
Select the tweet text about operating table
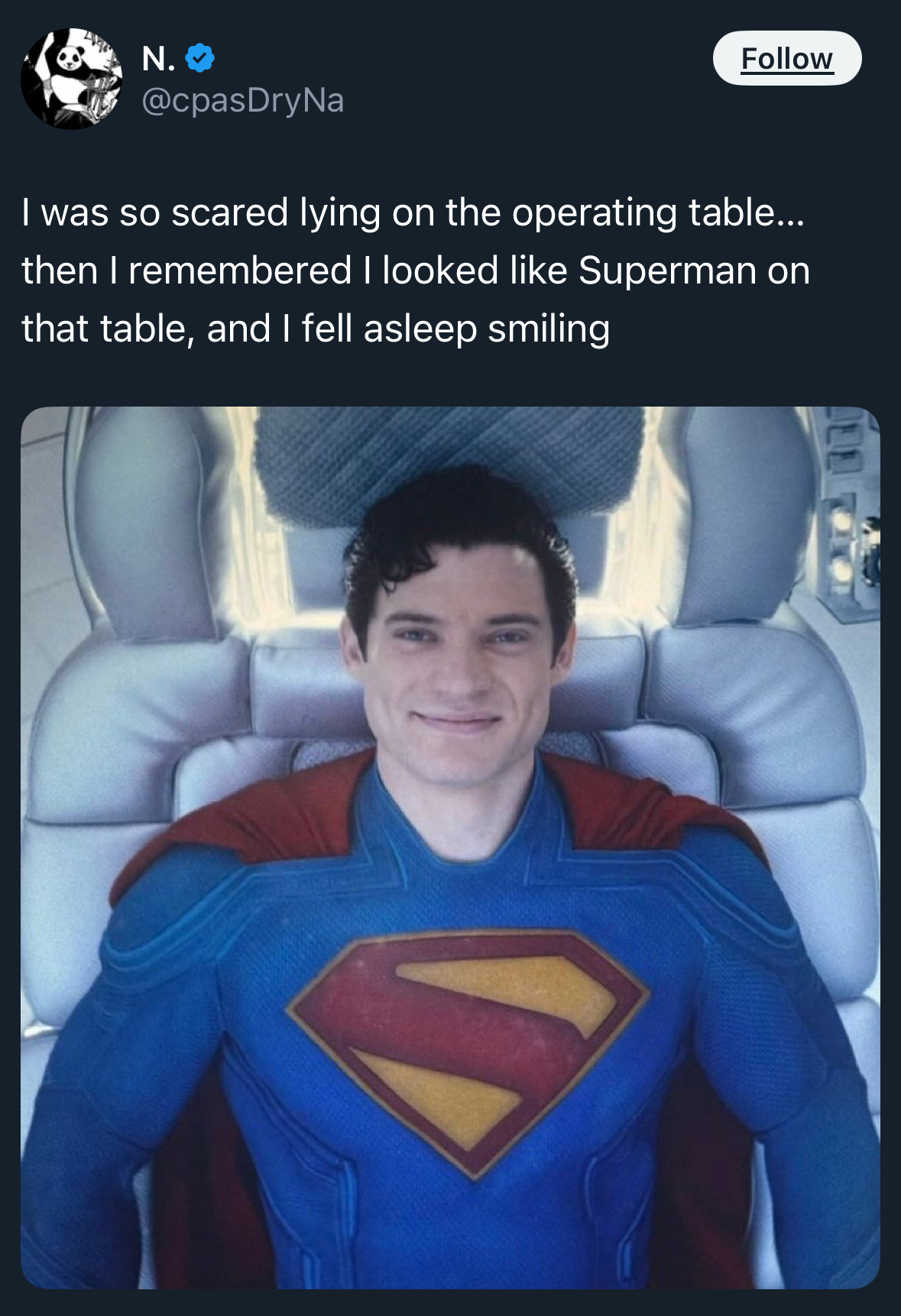pyautogui.click(x=415, y=271)
